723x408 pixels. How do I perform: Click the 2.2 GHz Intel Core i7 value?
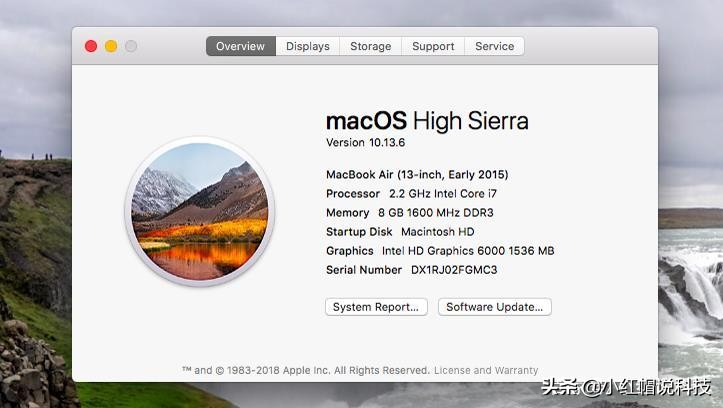pyautogui.click(x=443, y=194)
